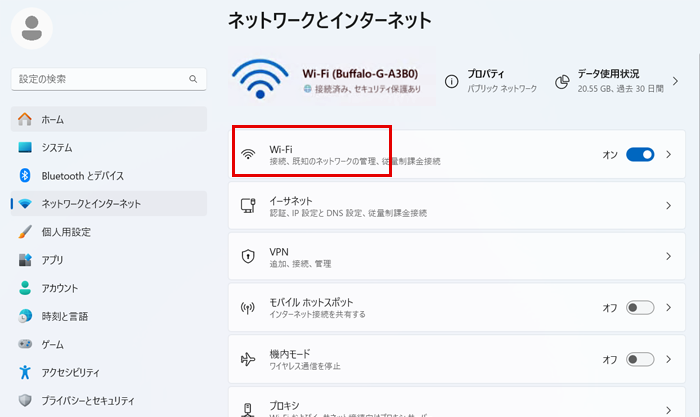Click 20.55 GB、過去 30 日間 usage text
Screen dimensions: 700x417
click(621, 88)
